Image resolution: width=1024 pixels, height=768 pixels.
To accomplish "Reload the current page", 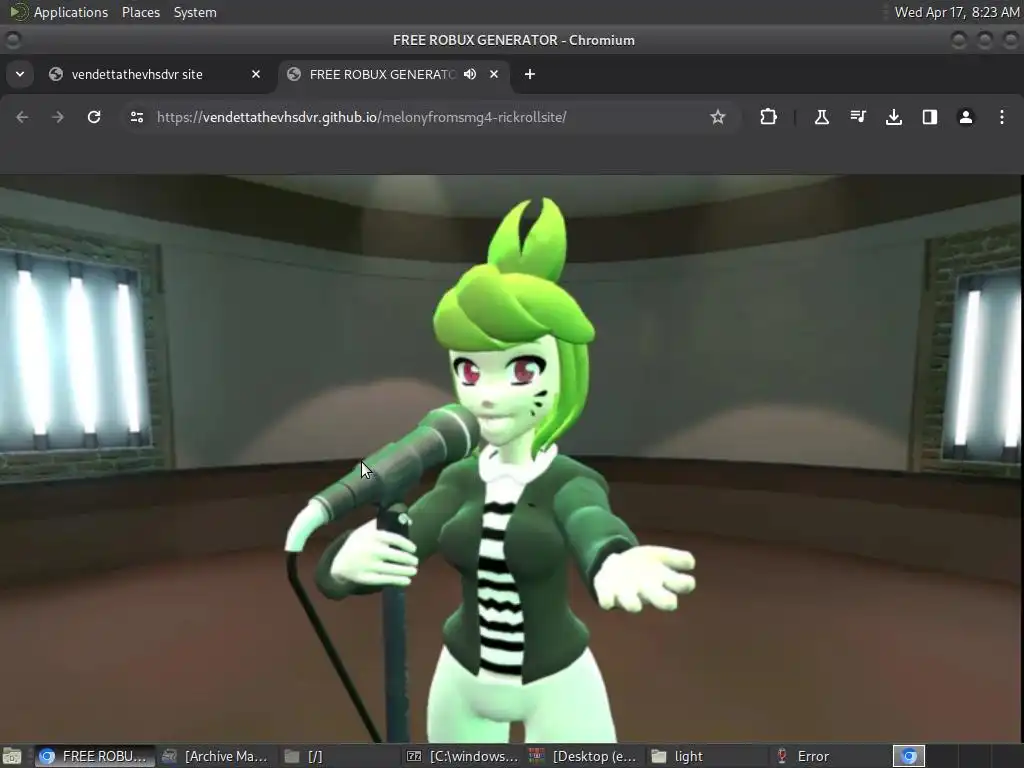I will click(x=94, y=117).
